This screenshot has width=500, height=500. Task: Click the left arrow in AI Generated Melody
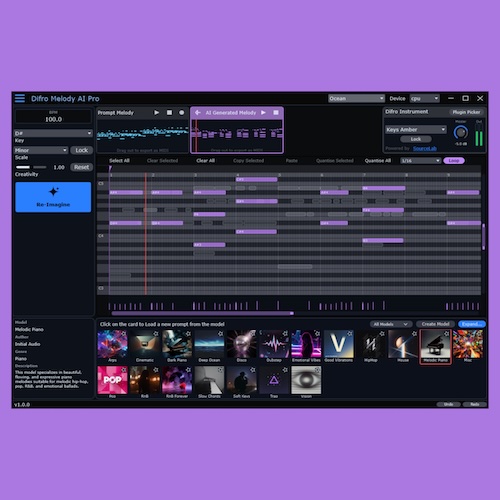point(198,113)
